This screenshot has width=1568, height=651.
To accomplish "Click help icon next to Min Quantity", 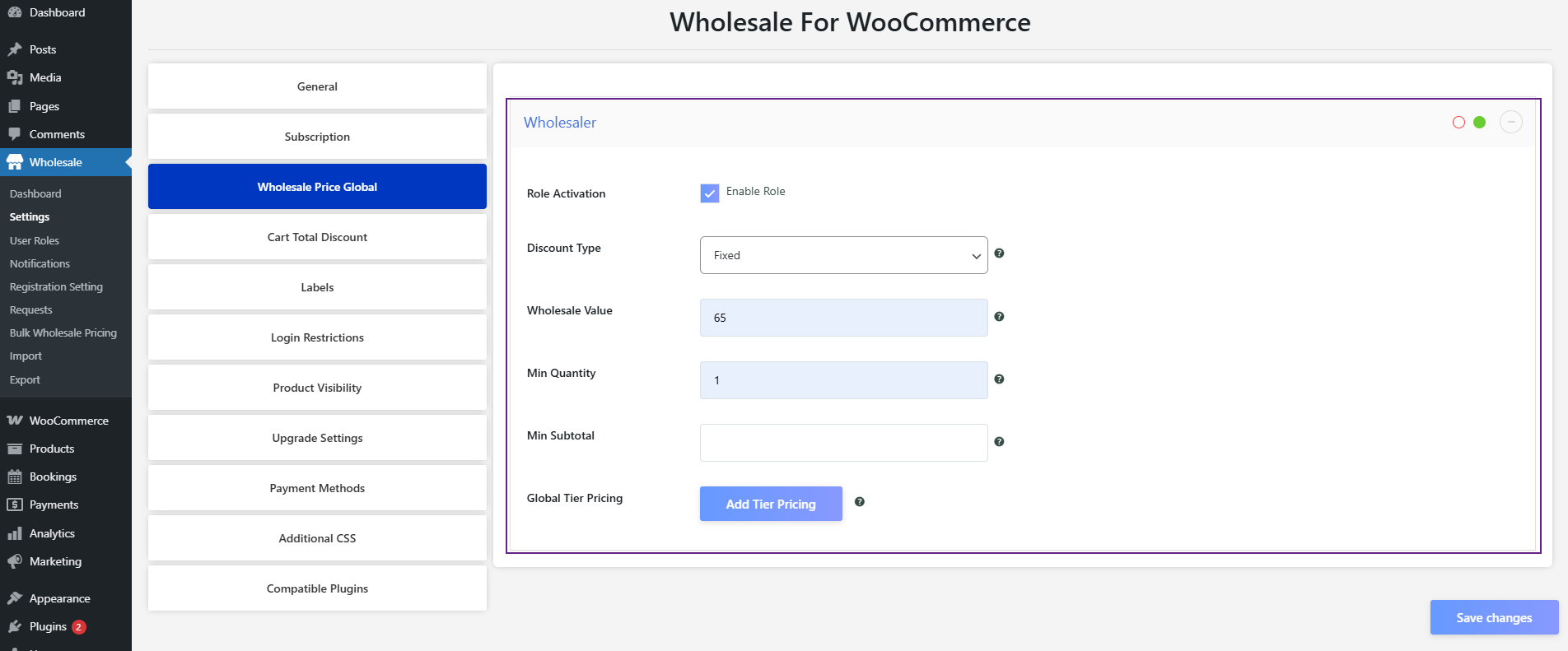I will pyautogui.click(x=999, y=379).
